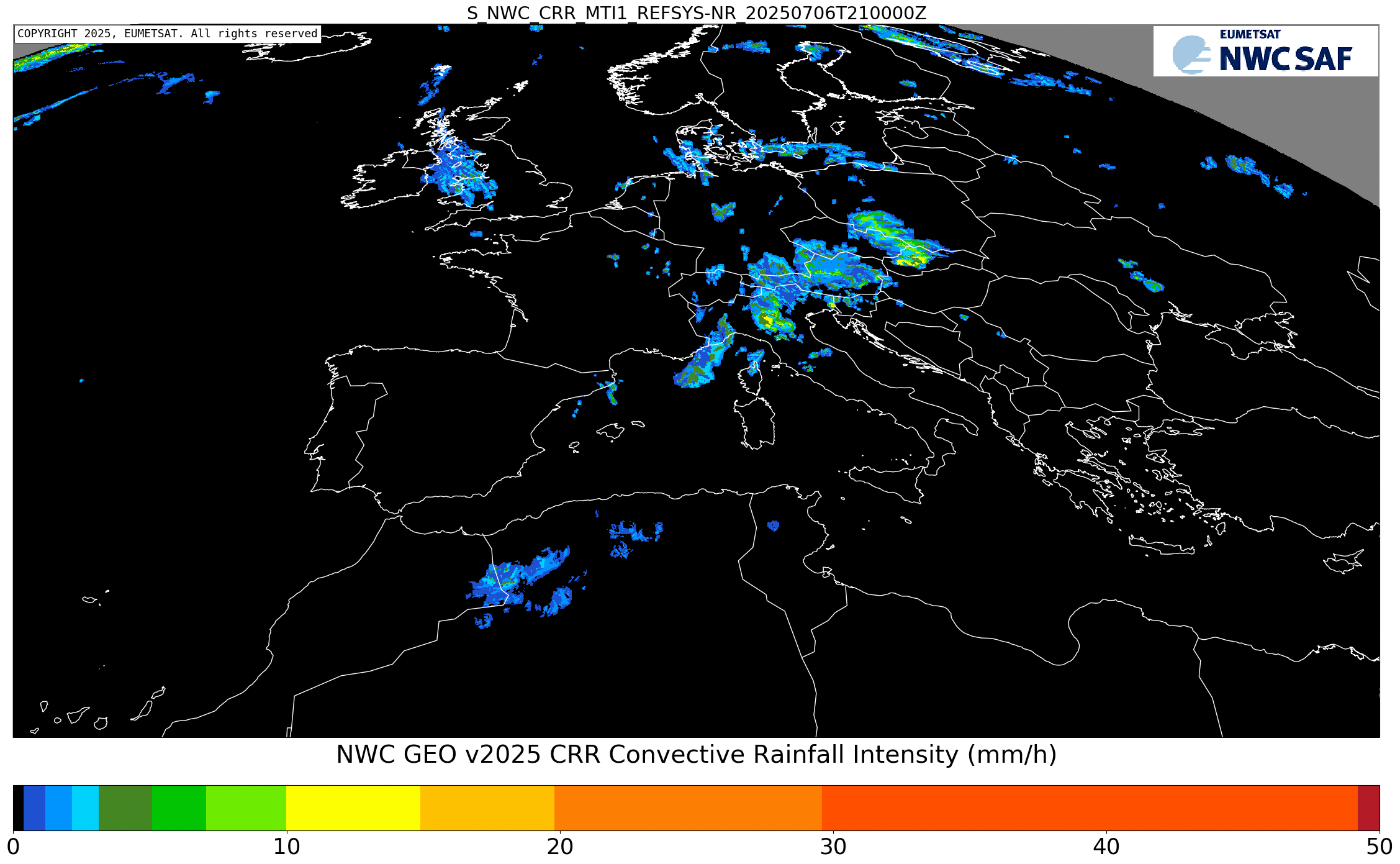
Task: Click the colorbar tick label 50
Action: pos(1380,847)
